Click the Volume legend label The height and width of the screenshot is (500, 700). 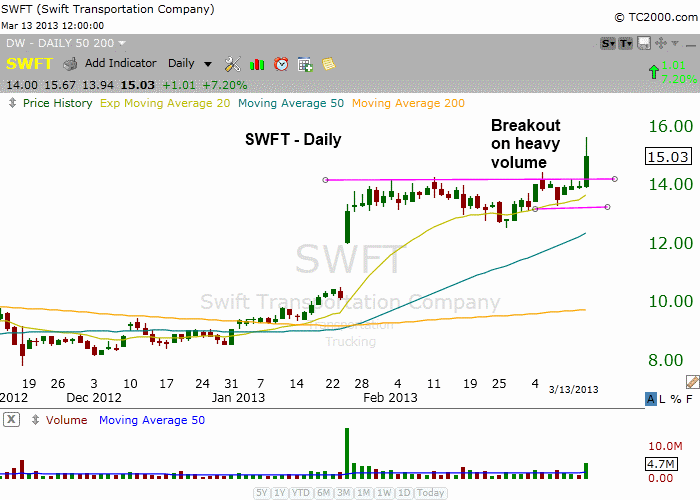(x=67, y=420)
